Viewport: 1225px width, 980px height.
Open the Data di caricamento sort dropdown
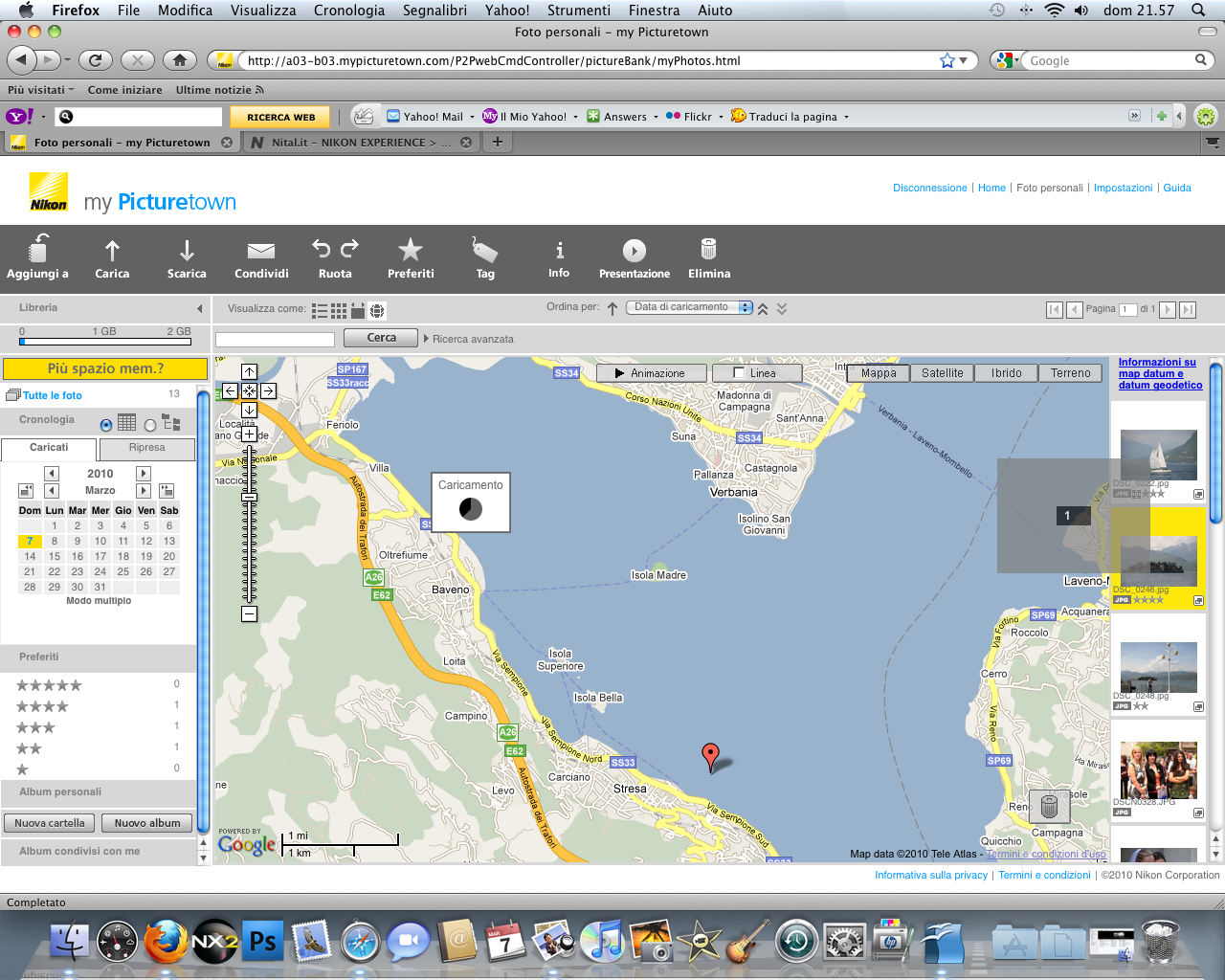(x=689, y=307)
